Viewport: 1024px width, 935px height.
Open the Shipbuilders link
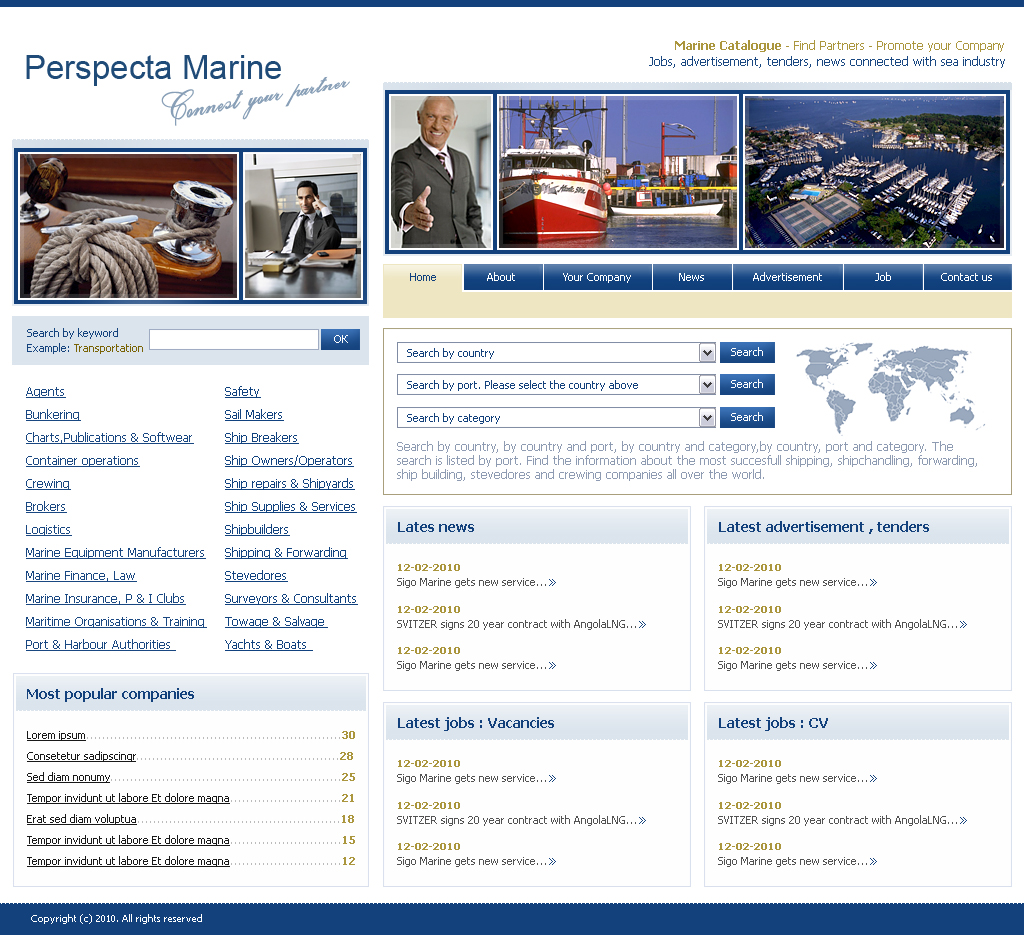(257, 530)
